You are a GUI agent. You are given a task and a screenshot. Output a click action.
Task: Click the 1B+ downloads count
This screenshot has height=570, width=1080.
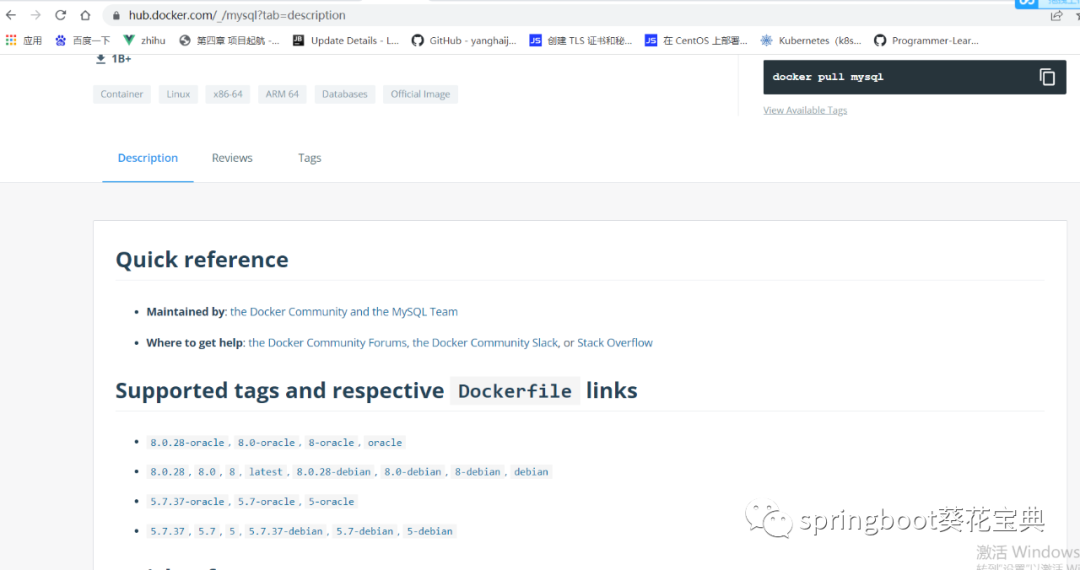click(x=121, y=59)
